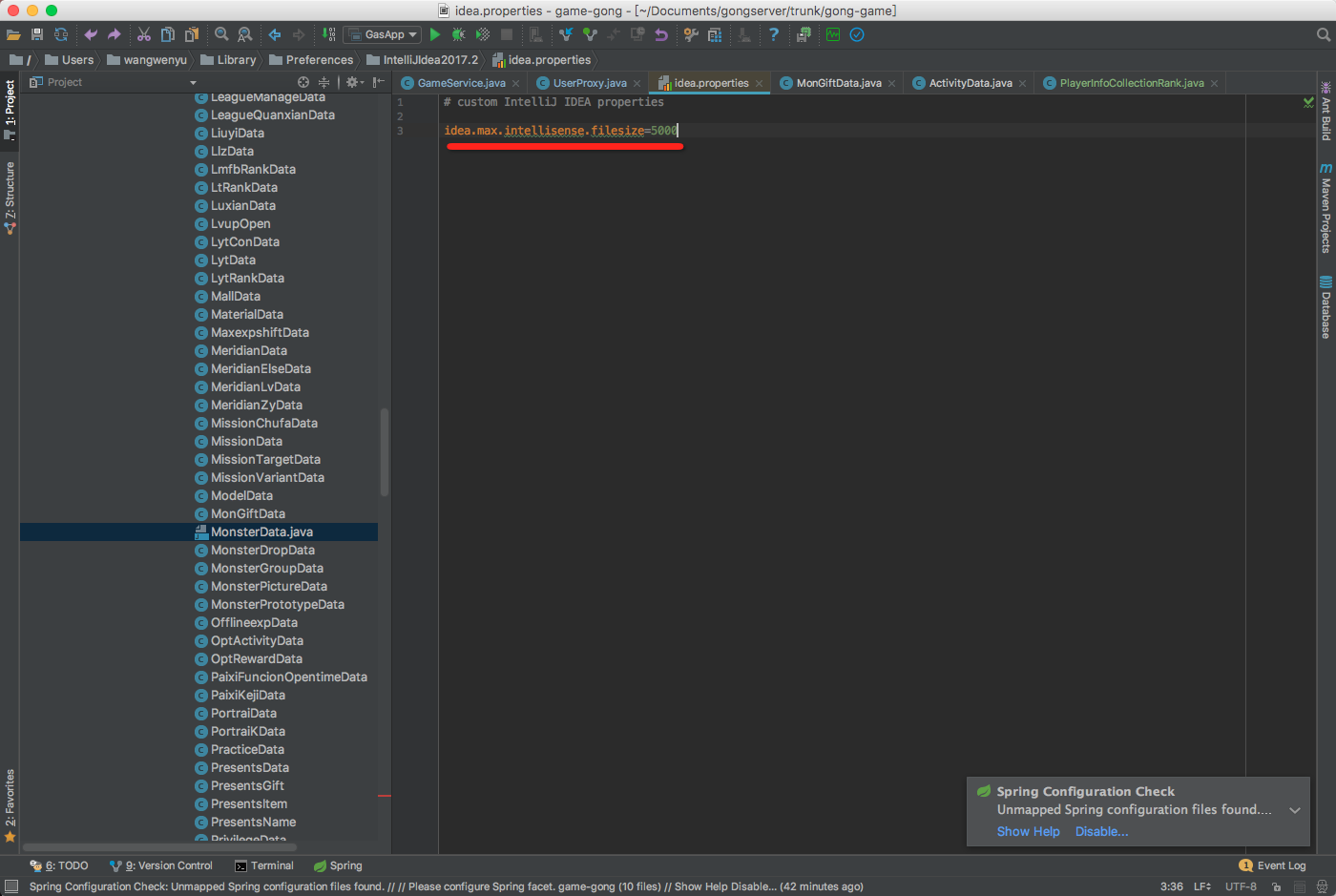This screenshot has width=1336, height=896.
Task: Switch to the MonGiftData.java tab
Action: click(837, 83)
